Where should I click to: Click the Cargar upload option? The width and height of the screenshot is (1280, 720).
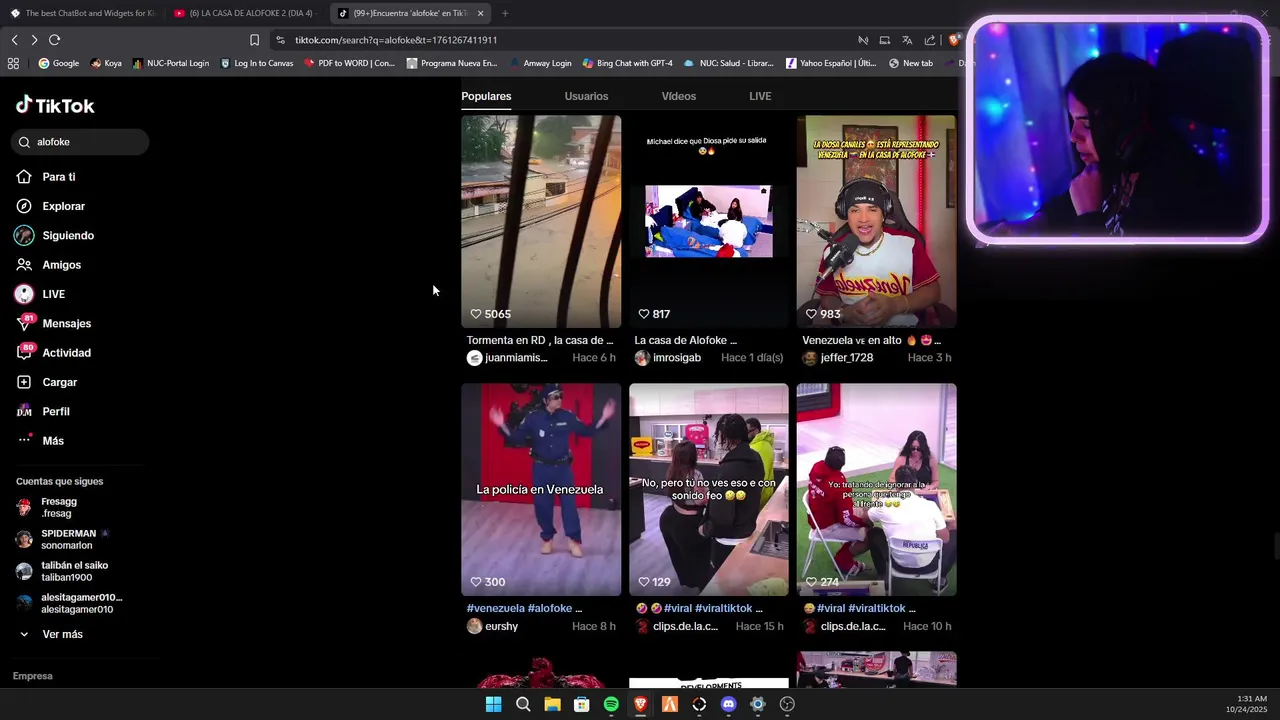click(x=46, y=382)
